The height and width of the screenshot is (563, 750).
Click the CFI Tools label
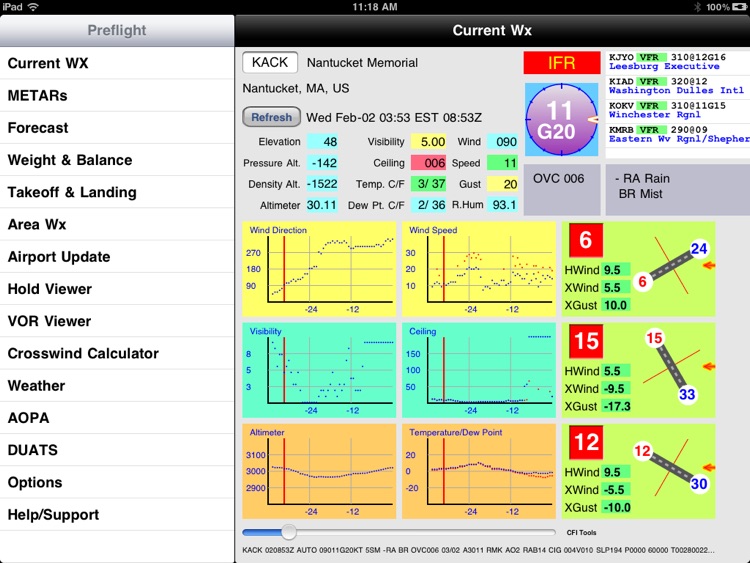581,532
